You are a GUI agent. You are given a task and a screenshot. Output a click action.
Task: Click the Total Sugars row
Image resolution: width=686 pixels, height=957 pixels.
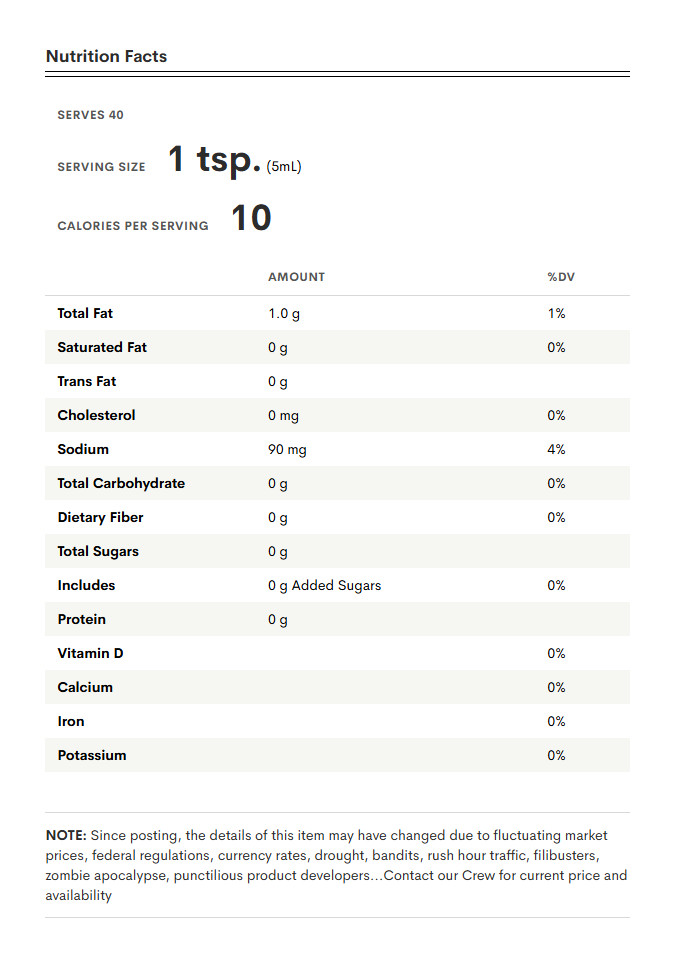coord(338,552)
